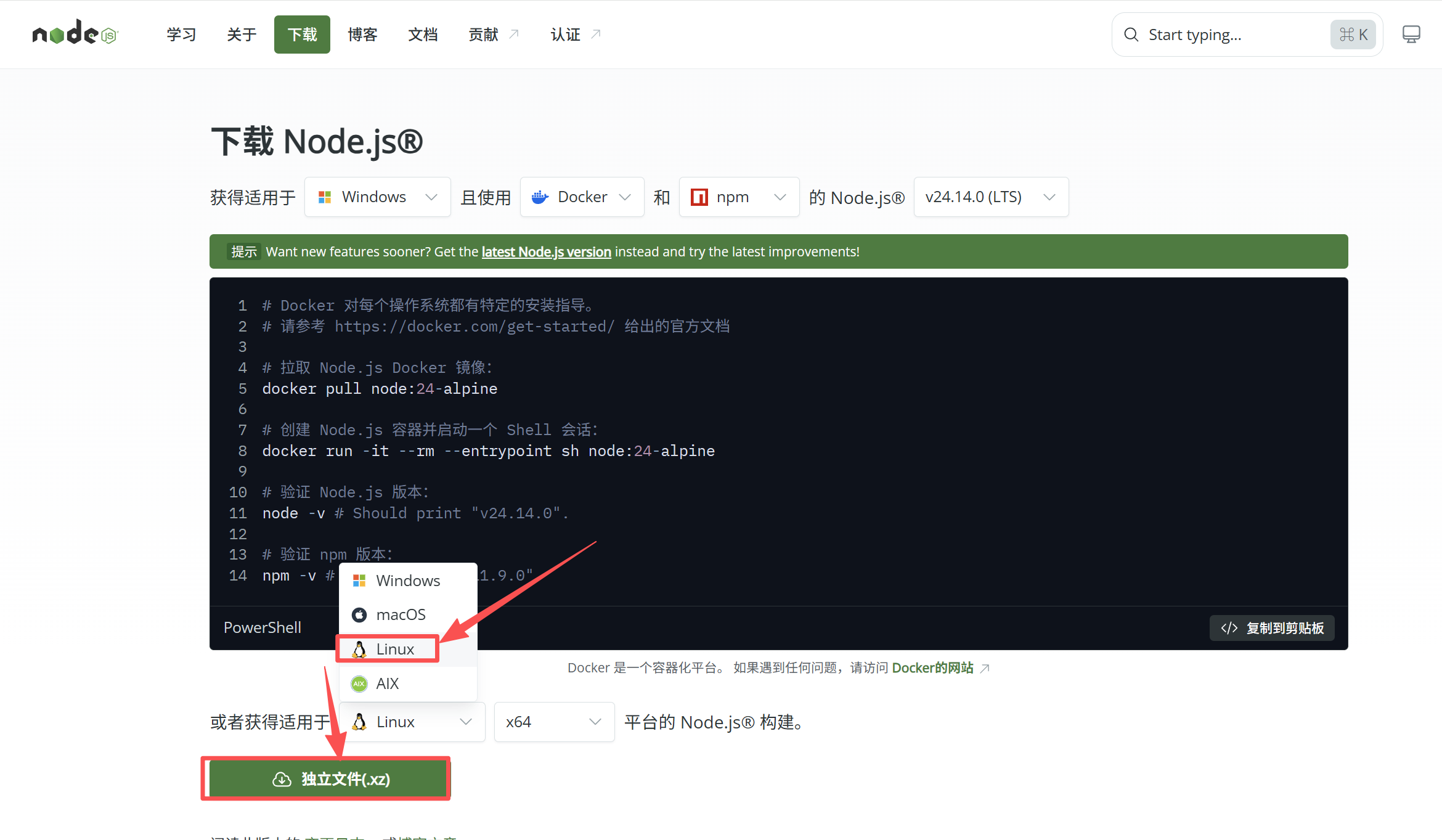Click the Docker whale icon
This screenshot has height=840, width=1442.
(540, 197)
